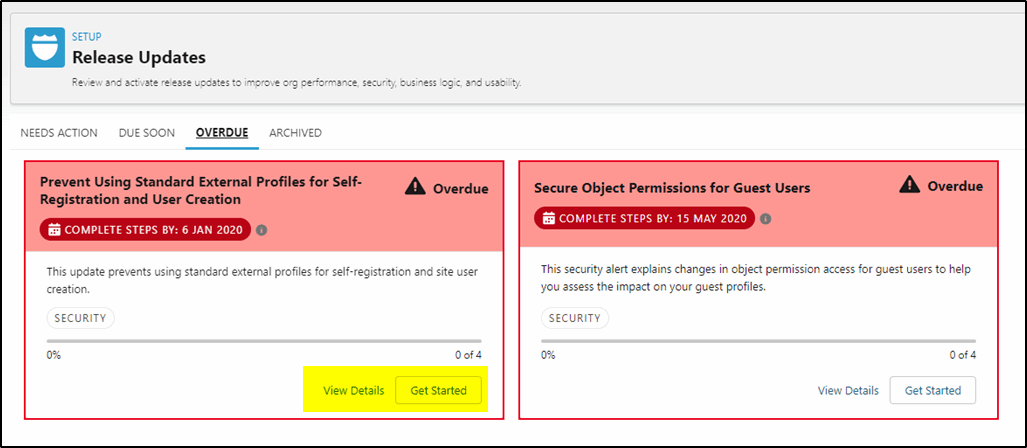This screenshot has width=1027, height=448.
Task: Click info icon beside 6 Jan 2020 date
Action: (x=261, y=230)
